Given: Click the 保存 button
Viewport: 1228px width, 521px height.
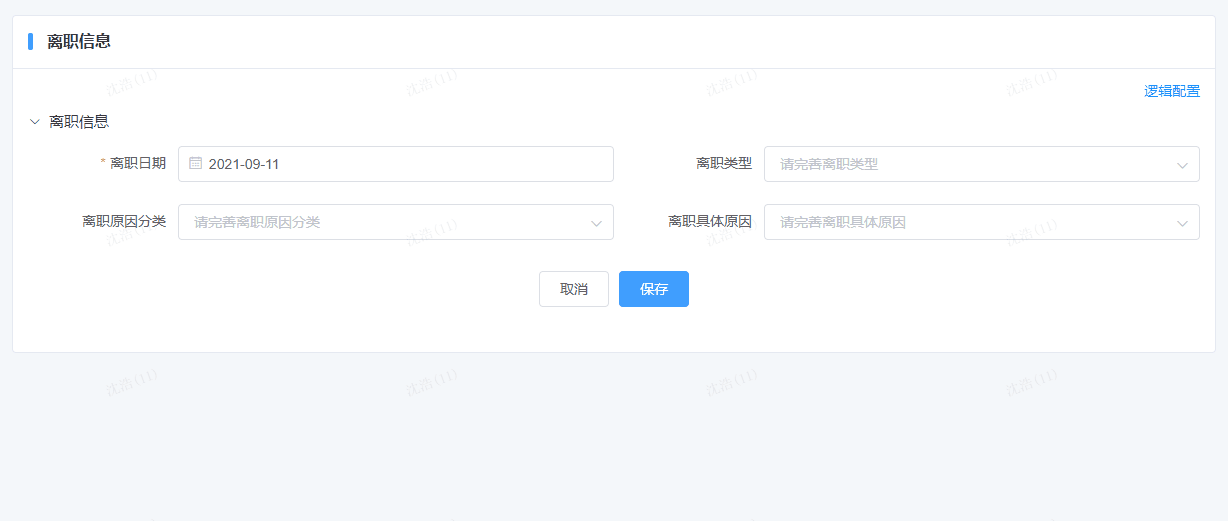Looking at the screenshot, I should pos(654,289).
